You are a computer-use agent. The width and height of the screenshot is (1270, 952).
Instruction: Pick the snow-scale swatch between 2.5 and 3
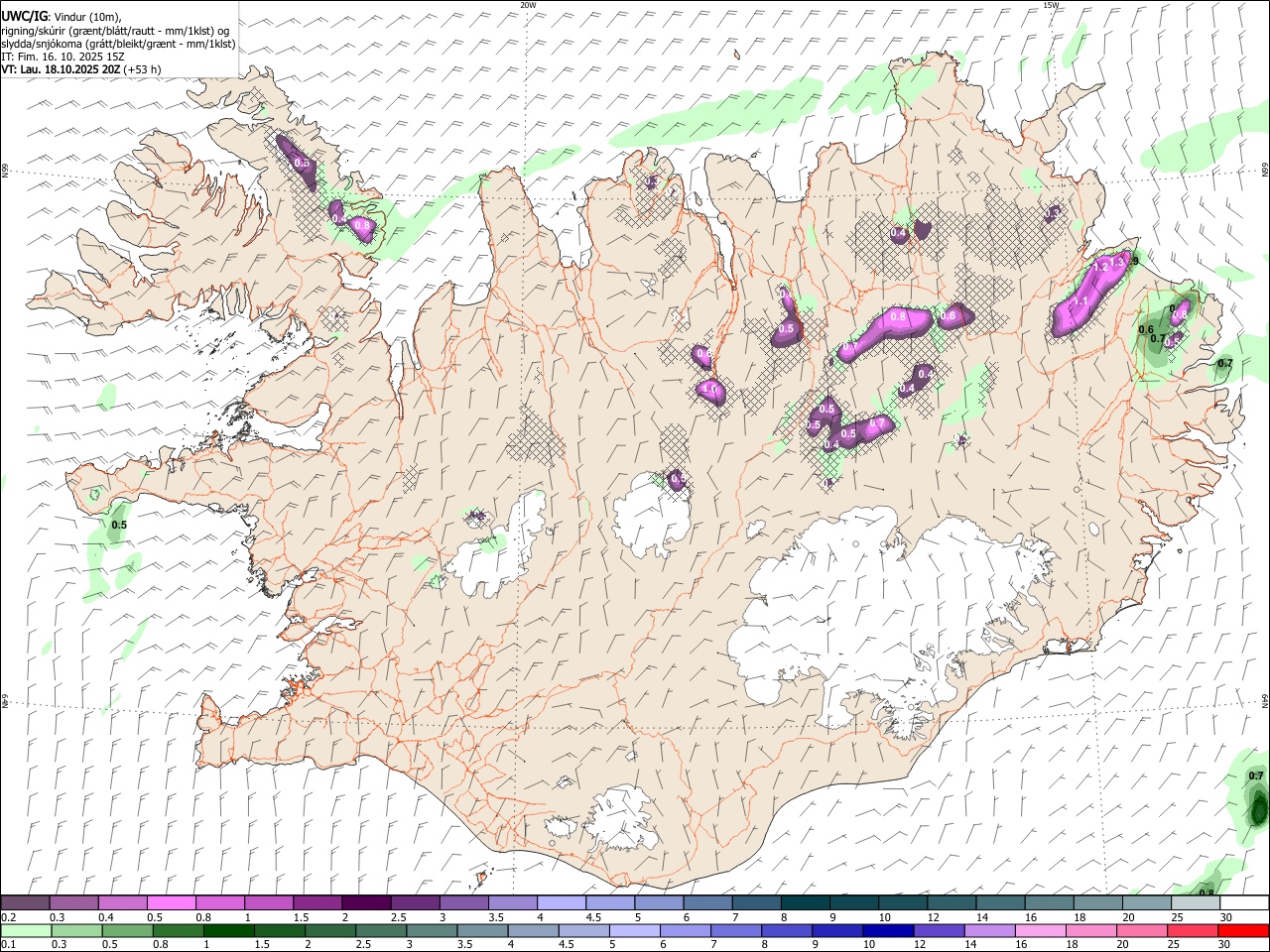click(415, 903)
